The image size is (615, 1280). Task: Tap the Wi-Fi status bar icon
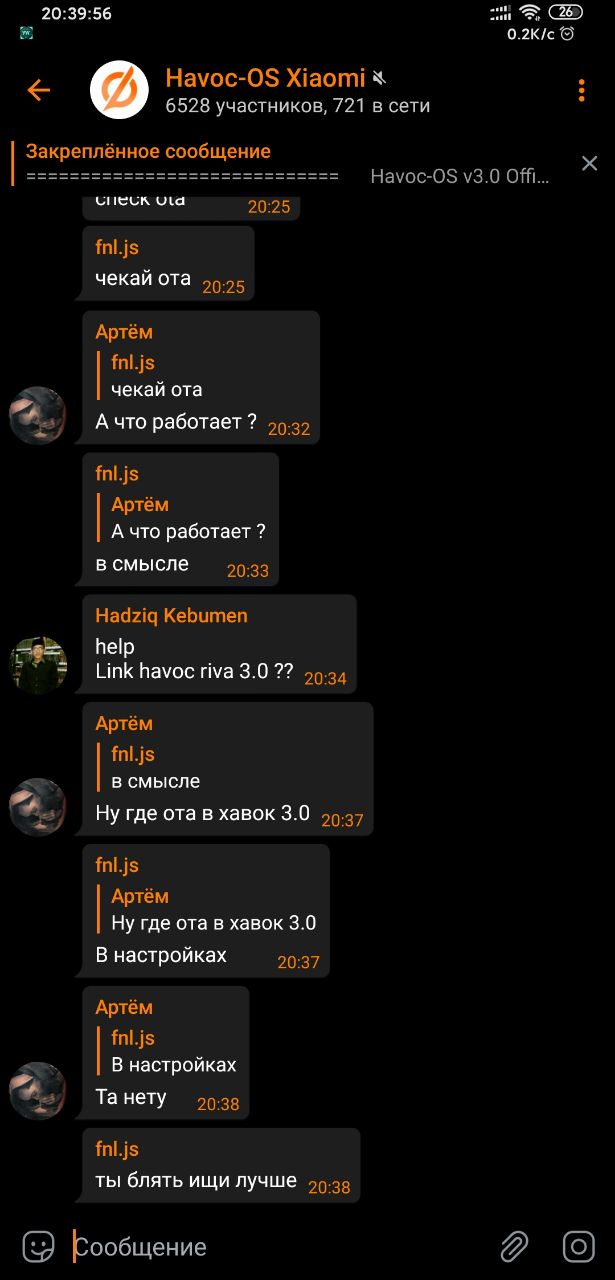coord(530,12)
